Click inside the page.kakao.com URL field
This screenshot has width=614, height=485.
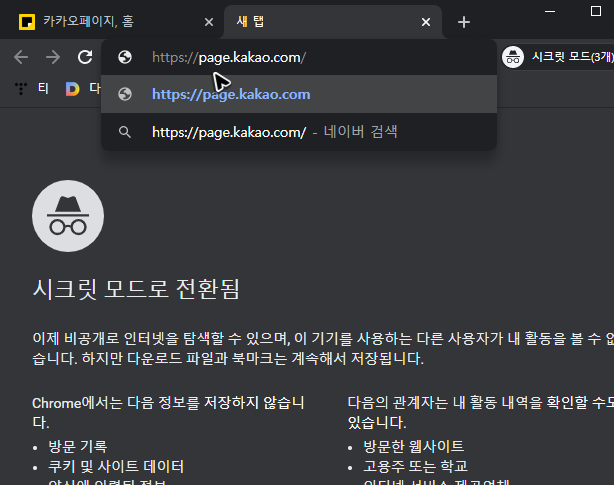click(x=299, y=57)
